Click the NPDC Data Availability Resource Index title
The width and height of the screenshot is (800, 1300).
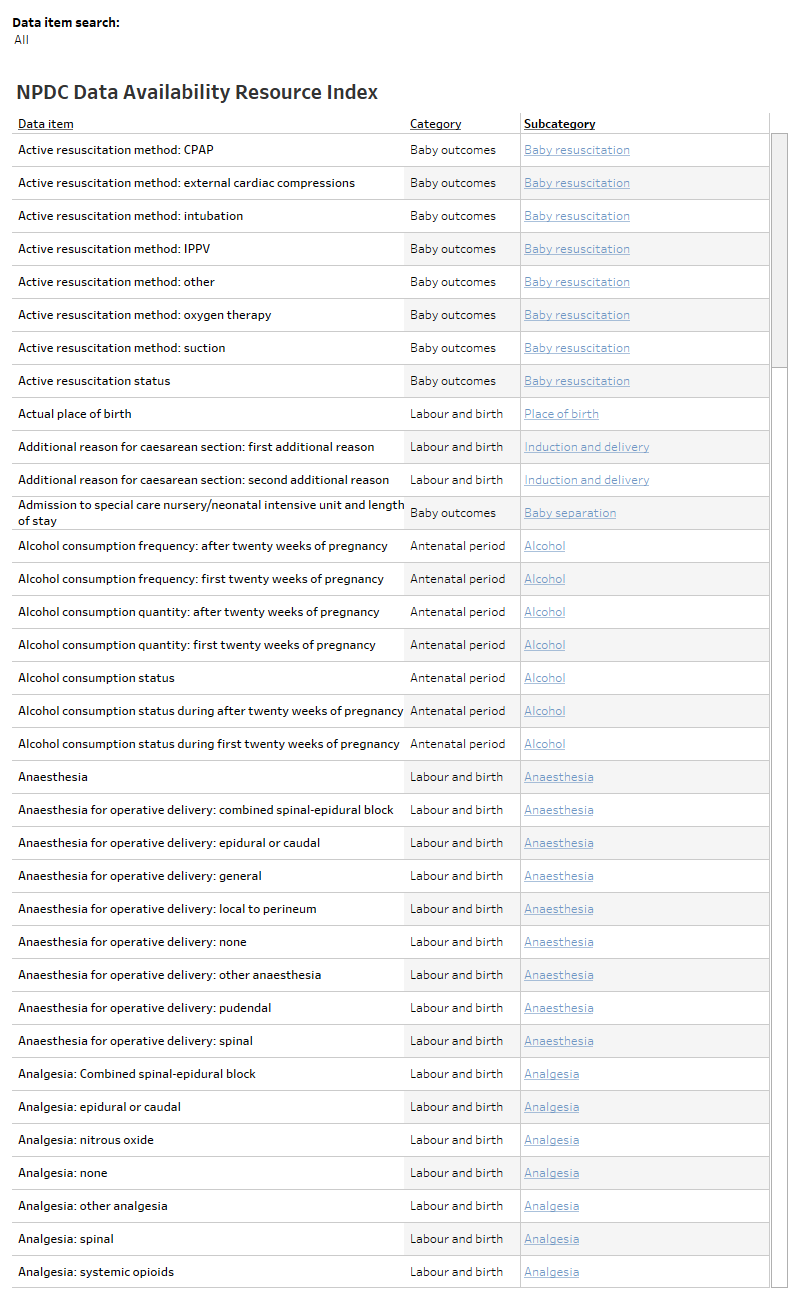click(x=196, y=92)
